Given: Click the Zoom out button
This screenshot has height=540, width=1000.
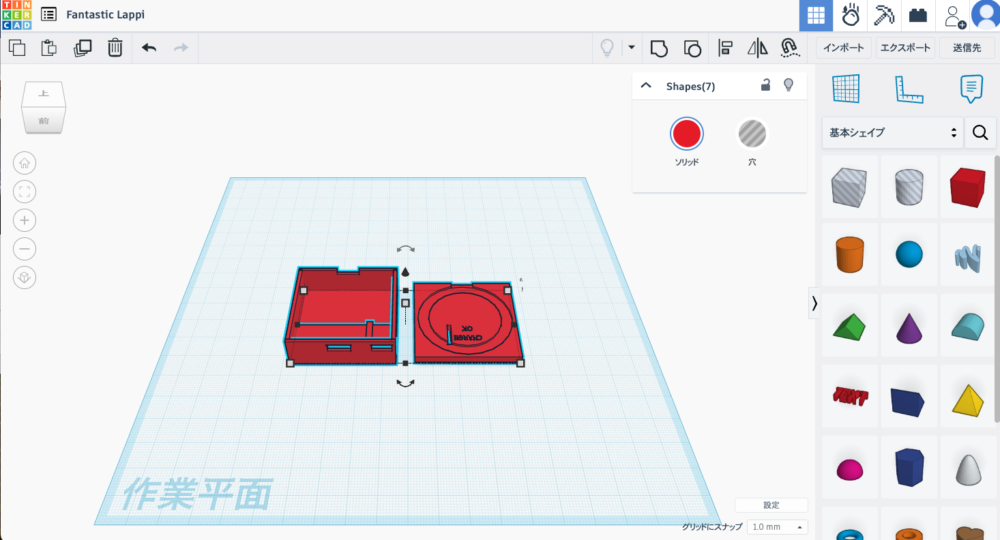Looking at the screenshot, I should tap(24, 249).
